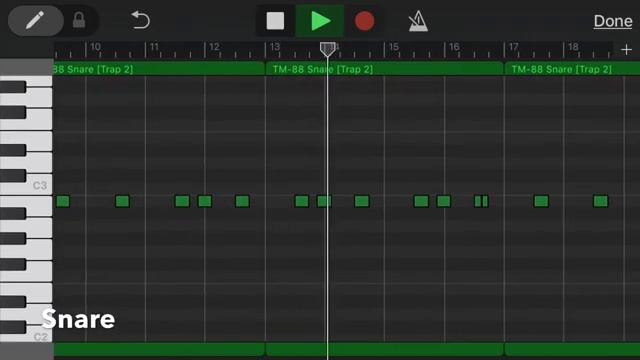Select the TM-88 Snare region starting at bar 17

[x=572, y=69]
